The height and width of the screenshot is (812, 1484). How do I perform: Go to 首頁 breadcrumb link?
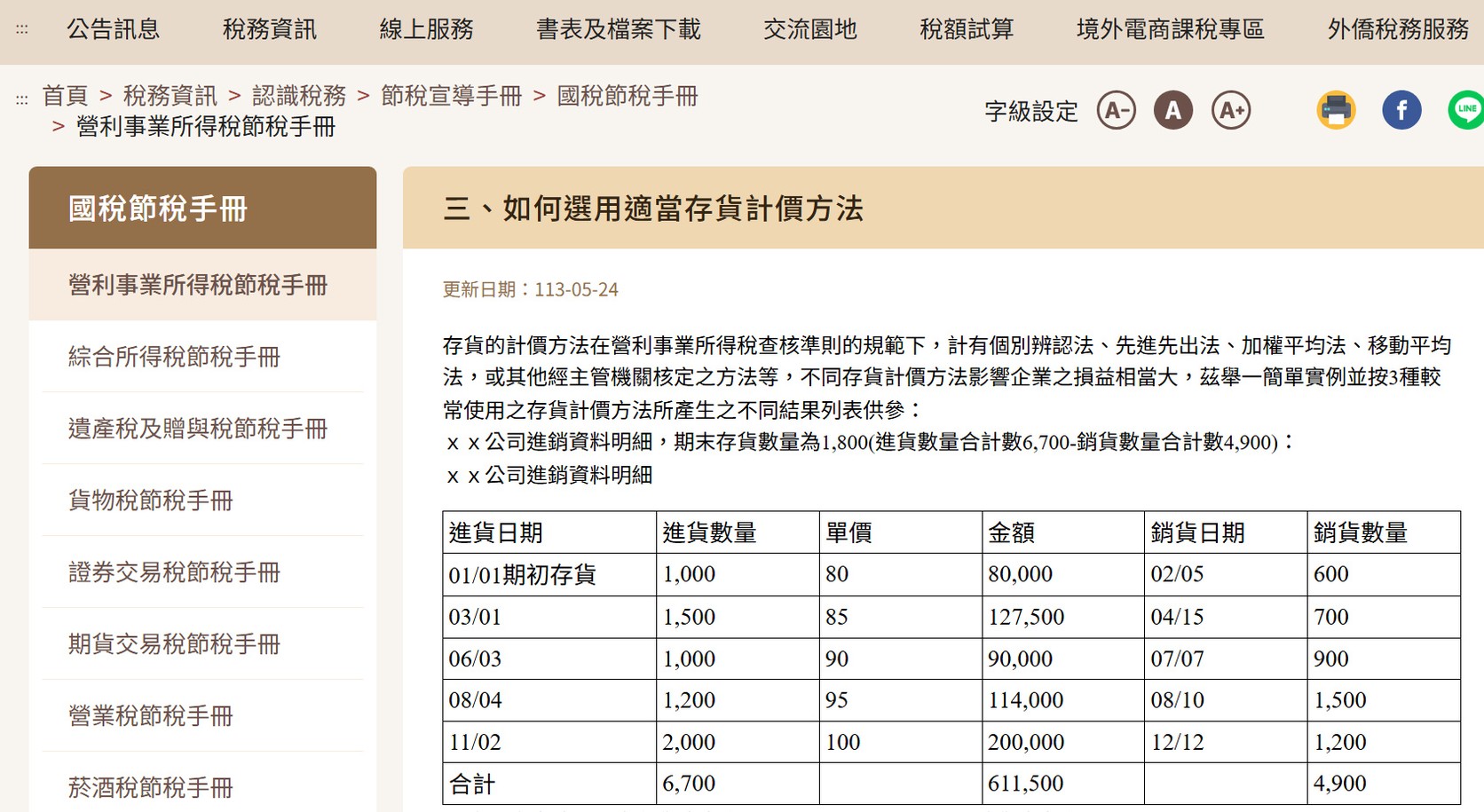65,96
